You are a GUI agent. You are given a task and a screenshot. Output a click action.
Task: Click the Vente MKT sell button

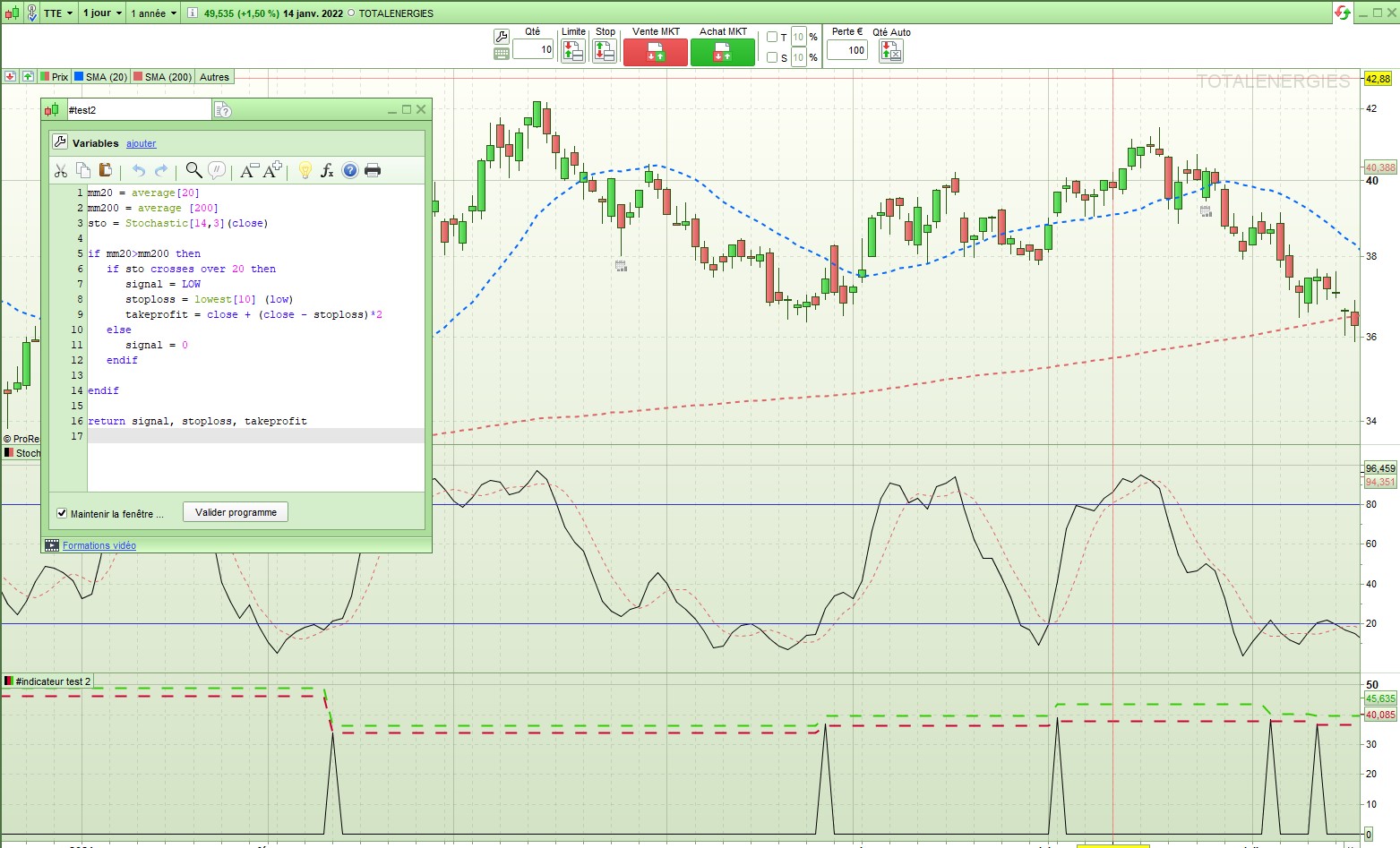pyautogui.click(x=656, y=52)
